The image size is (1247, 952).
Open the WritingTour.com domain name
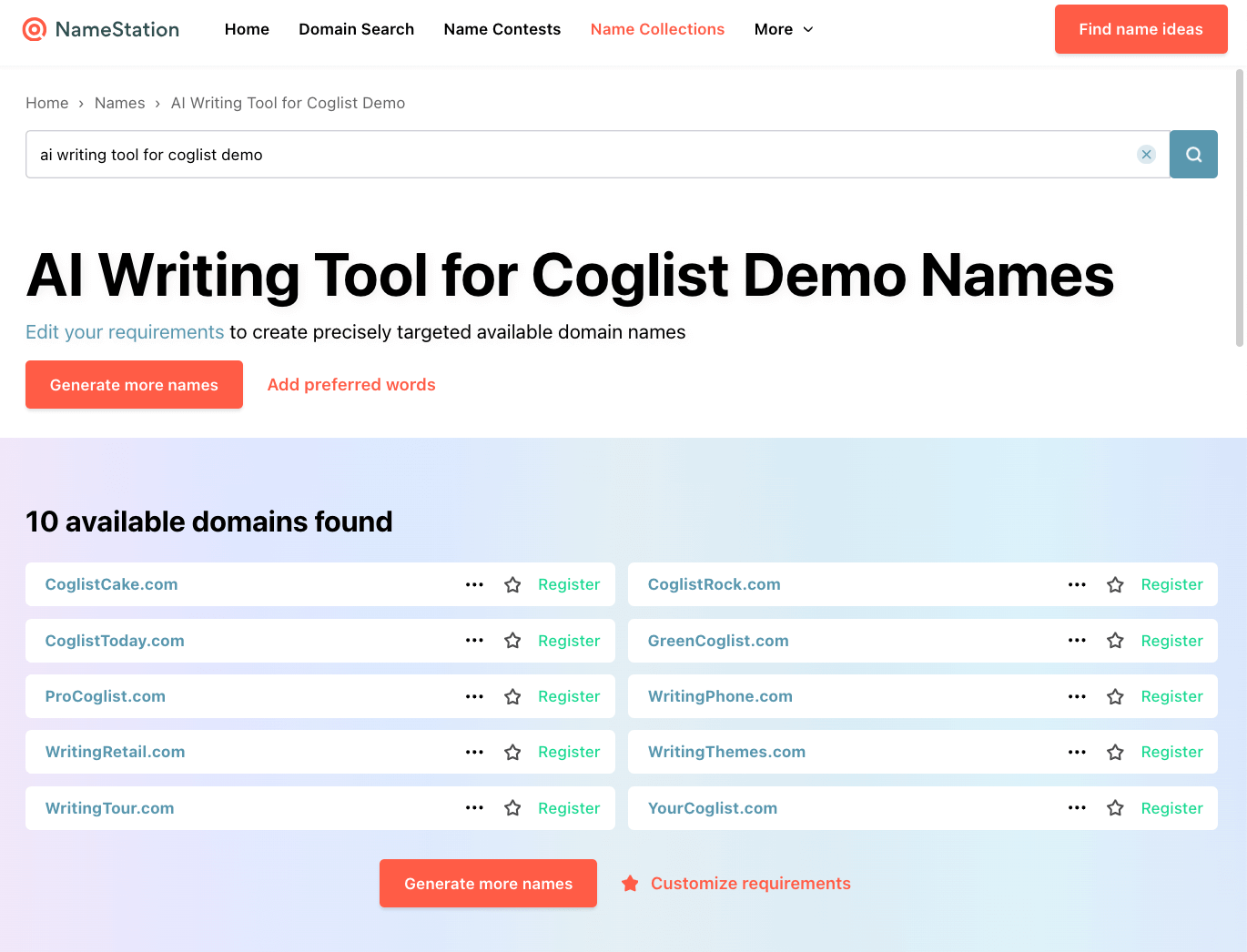pos(110,808)
